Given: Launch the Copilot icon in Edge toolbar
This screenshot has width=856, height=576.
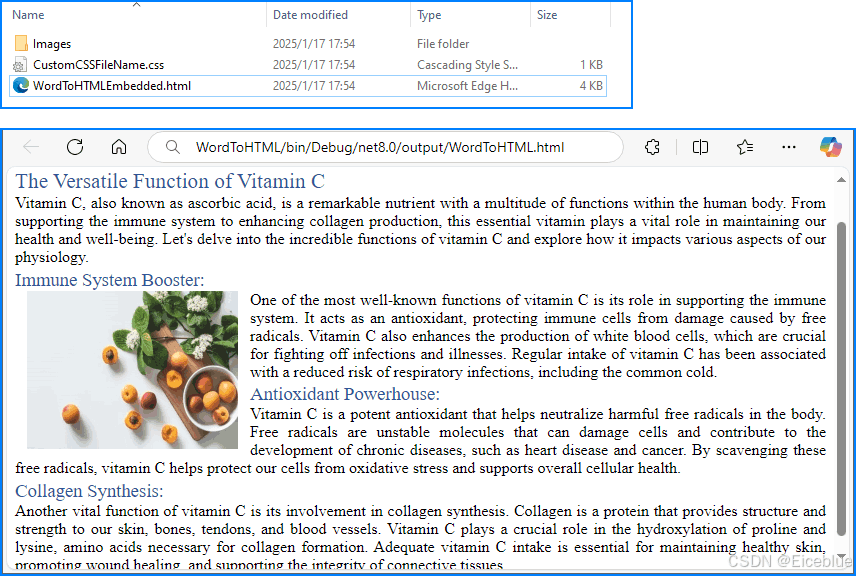Looking at the screenshot, I should 831,147.
